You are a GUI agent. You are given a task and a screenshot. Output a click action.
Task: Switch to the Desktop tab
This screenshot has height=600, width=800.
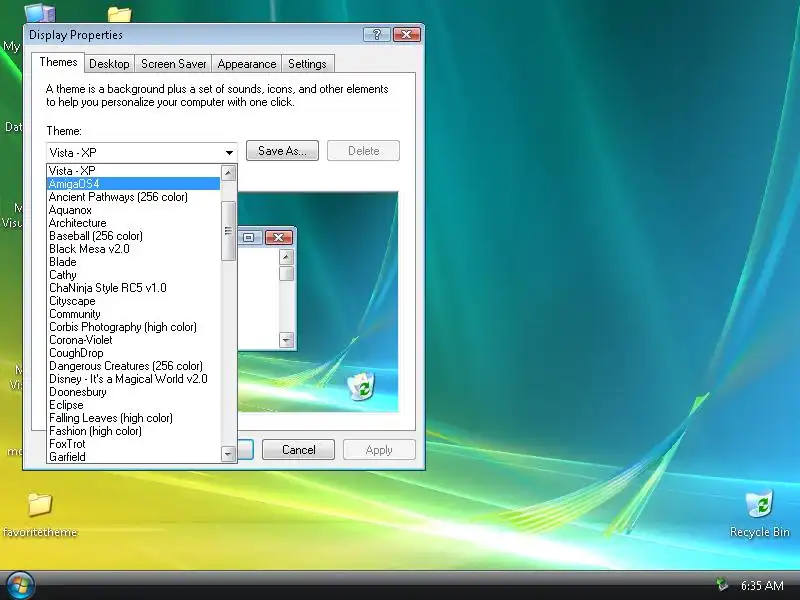[109, 64]
